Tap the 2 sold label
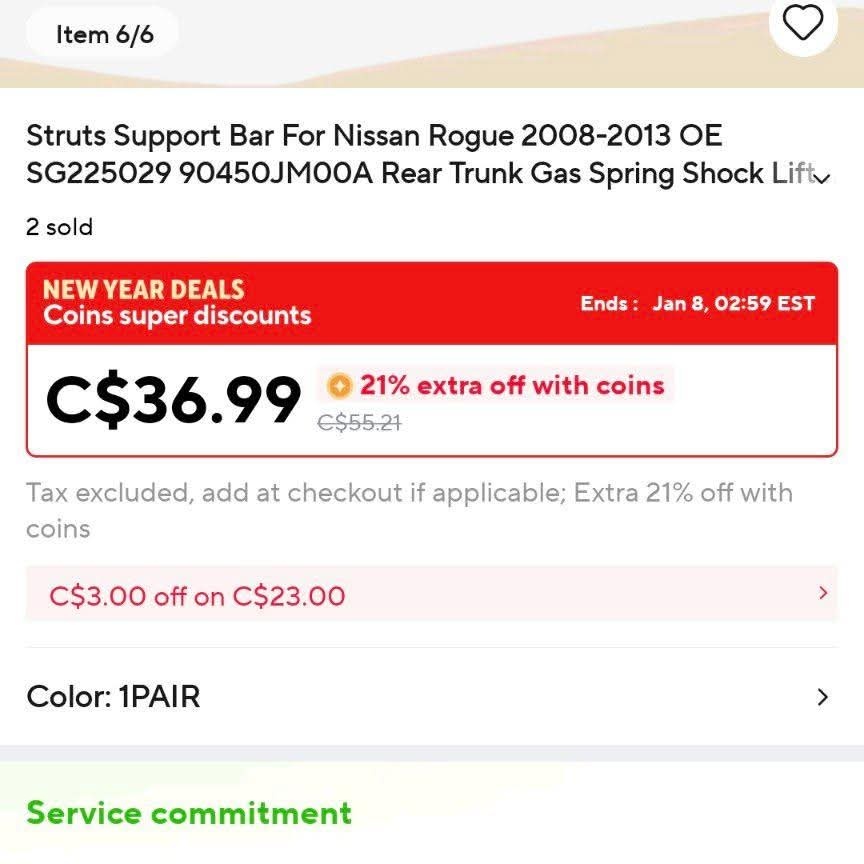This screenshot has height=864, width=864. [x=60, y=227]
